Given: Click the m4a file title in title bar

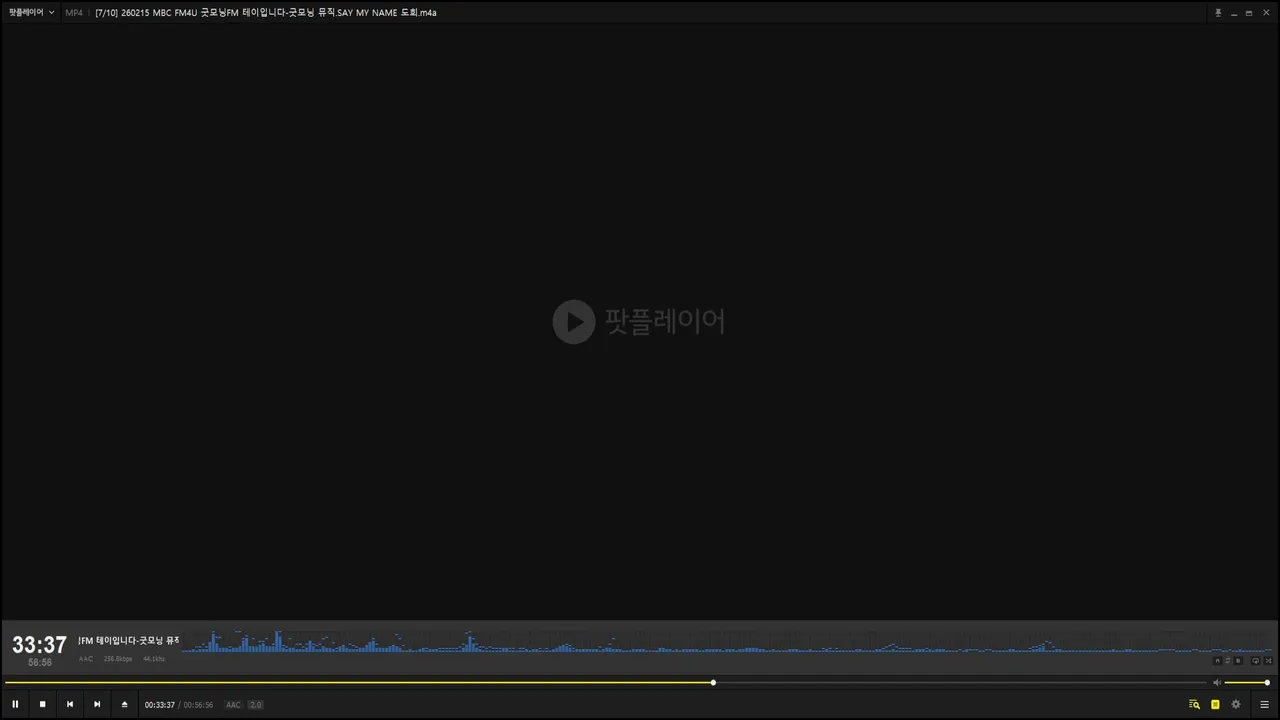Looking at the screenshot, I should point(266,13).
